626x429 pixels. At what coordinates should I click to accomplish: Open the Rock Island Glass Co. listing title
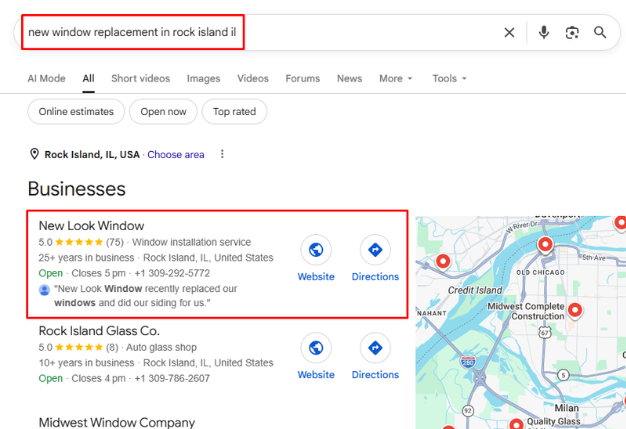pyautogui.click(x=99, y=331)
